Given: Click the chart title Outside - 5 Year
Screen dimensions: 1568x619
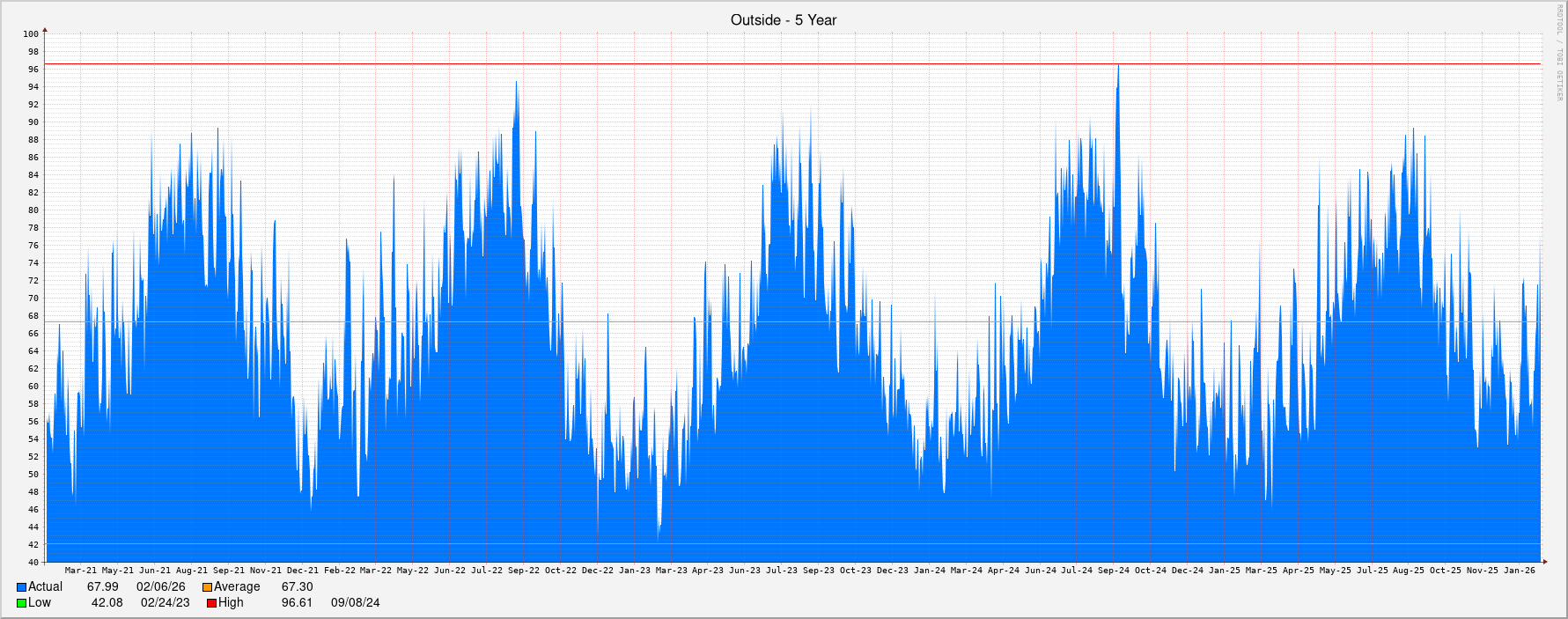Looking at the screenshot, I should point(783,20).
